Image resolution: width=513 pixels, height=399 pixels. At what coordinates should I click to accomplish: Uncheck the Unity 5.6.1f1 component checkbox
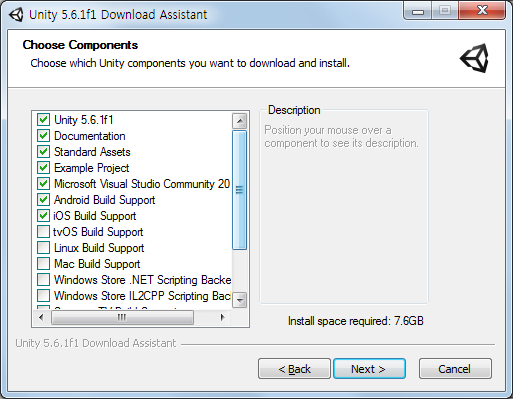43,119
